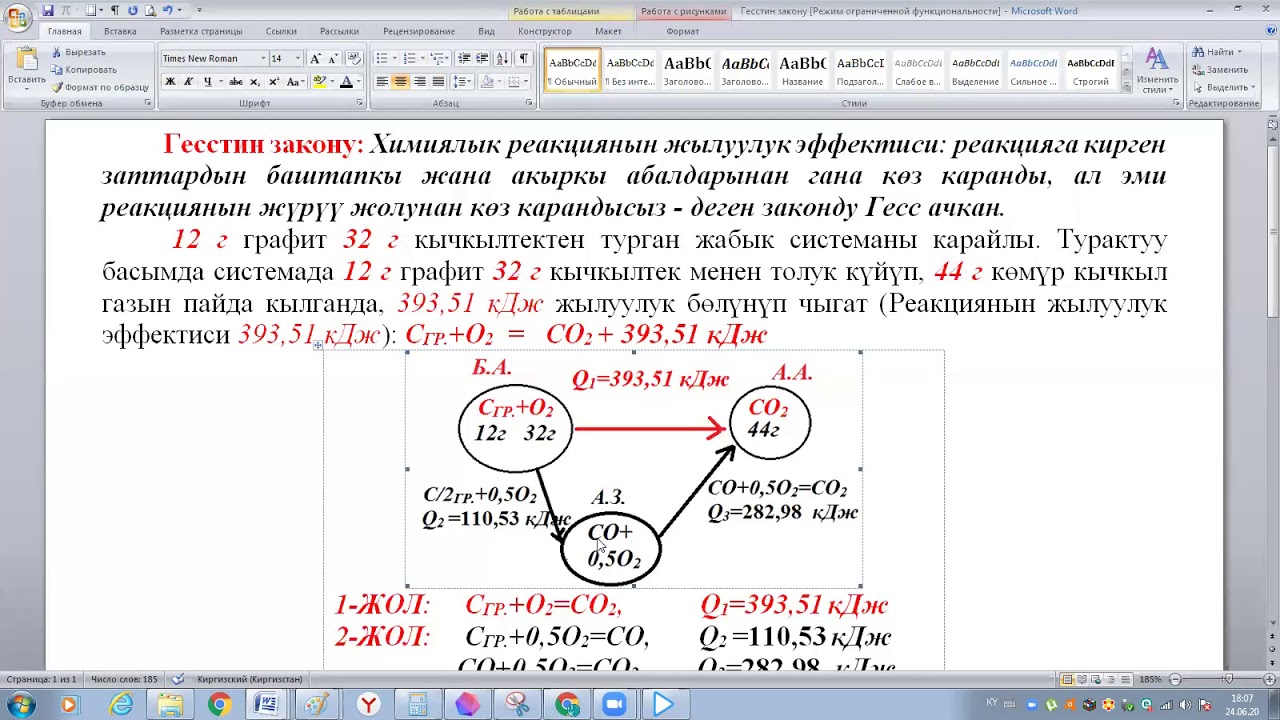Apply the yellow text highlight color

coord(320,82)
